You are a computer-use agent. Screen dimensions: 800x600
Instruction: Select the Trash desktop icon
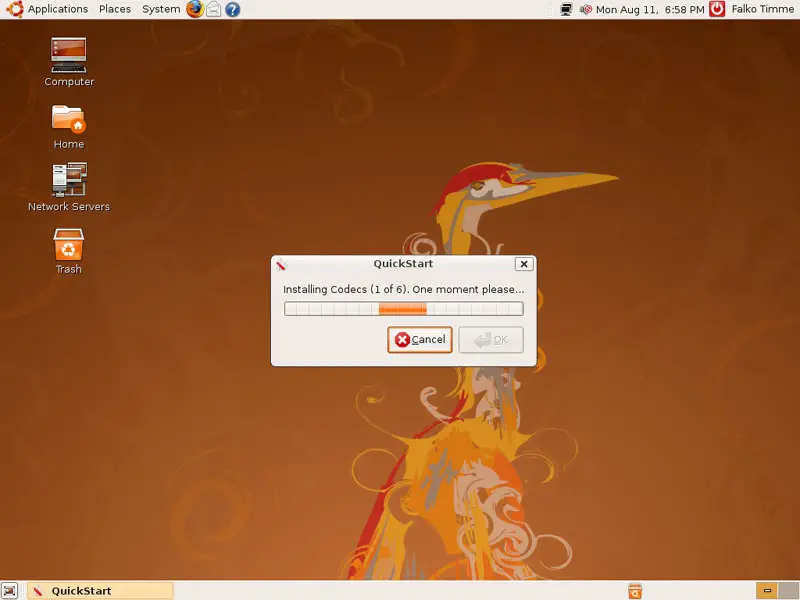click(68, 251)
